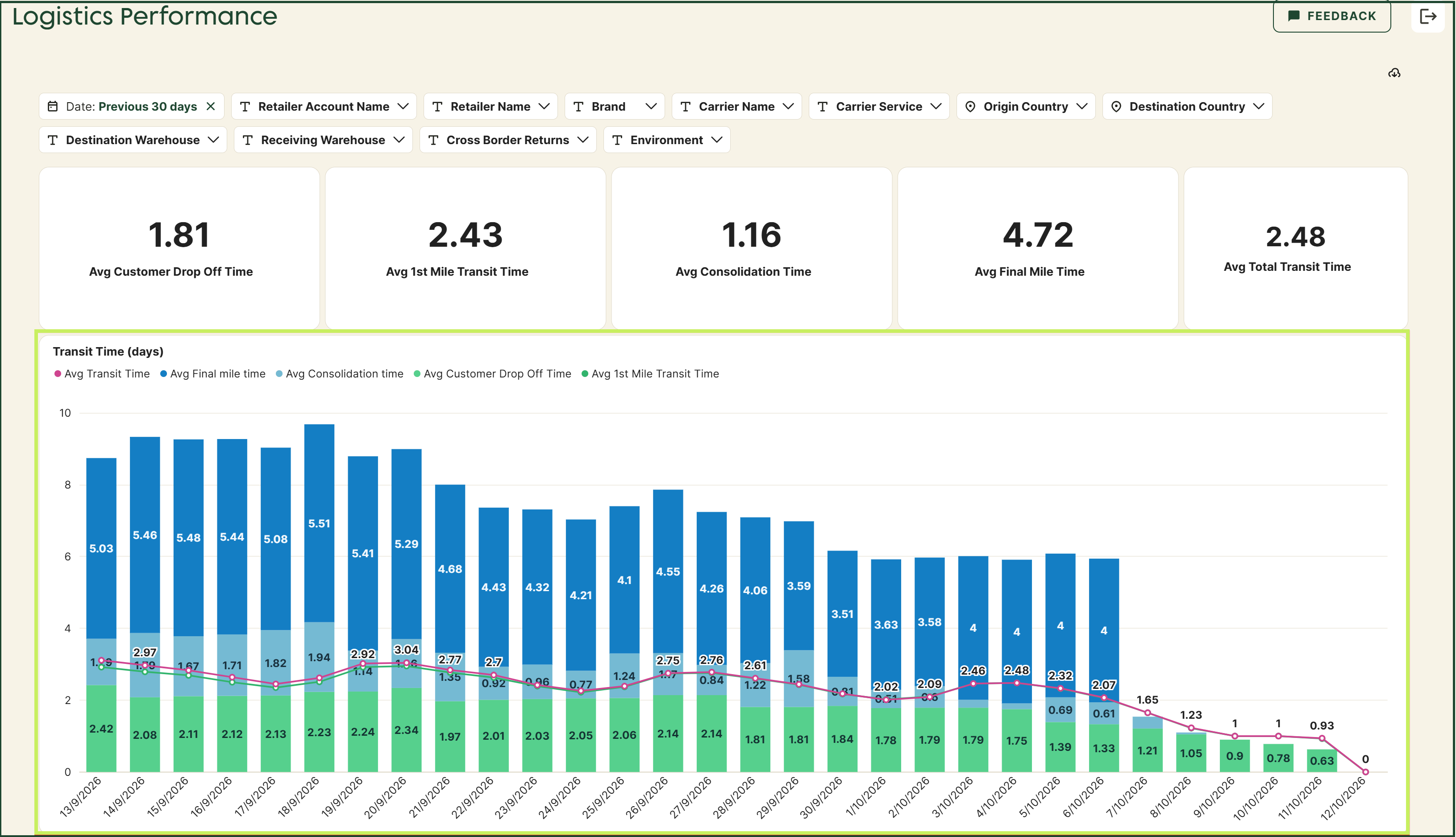Open Receiving Warehouse filter dropdown
1456x837 pixels.
coord(323,140)
